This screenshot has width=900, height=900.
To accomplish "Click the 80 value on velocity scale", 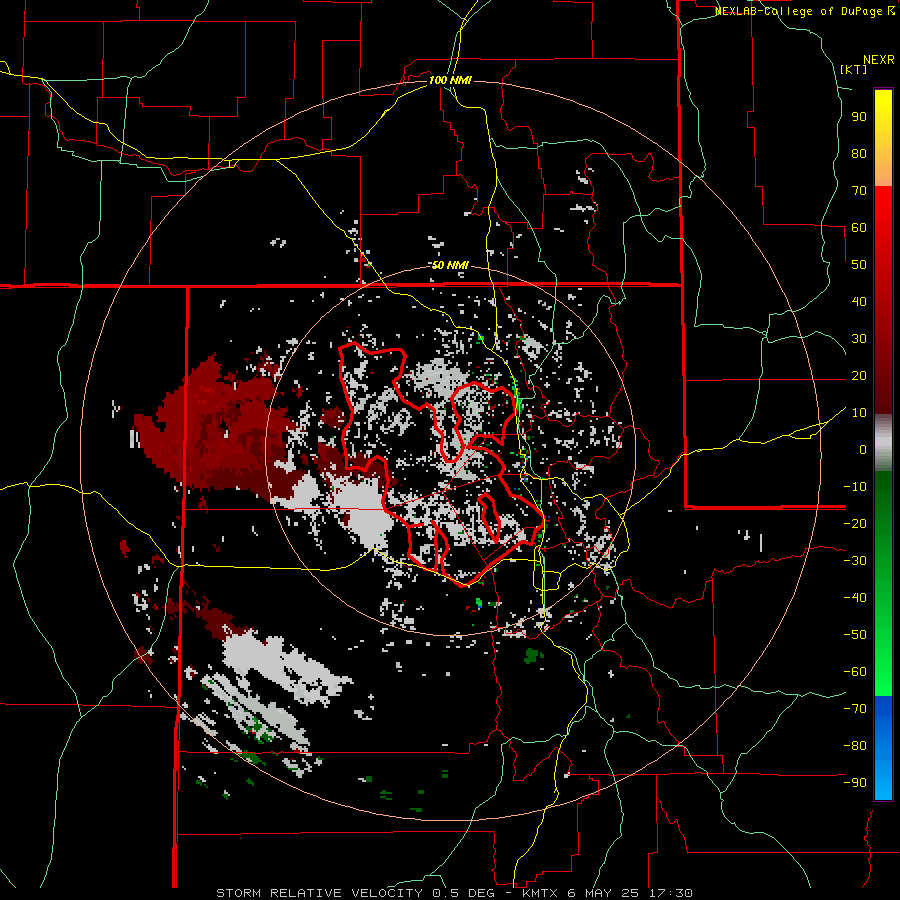I will (x=859, y=153).
